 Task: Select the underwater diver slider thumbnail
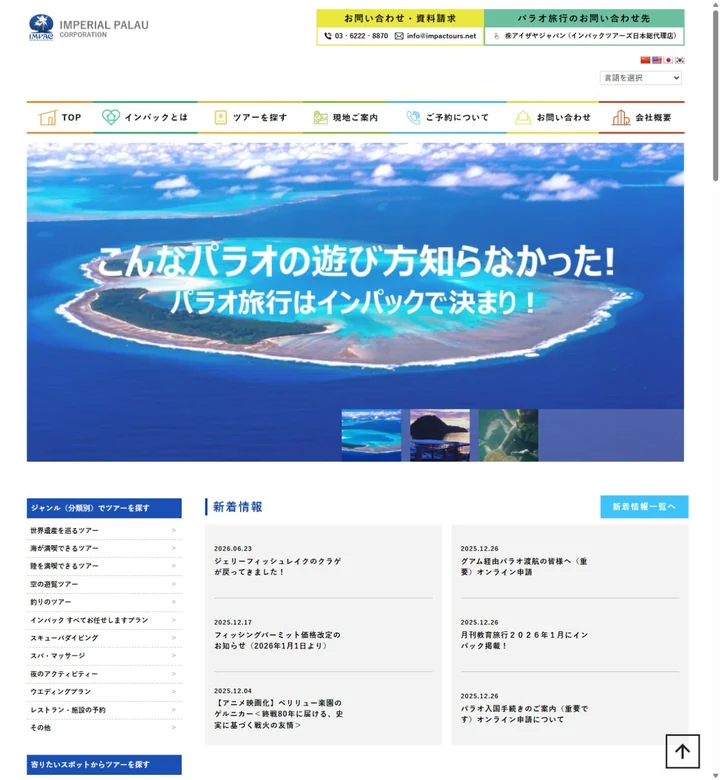[508, 435]
